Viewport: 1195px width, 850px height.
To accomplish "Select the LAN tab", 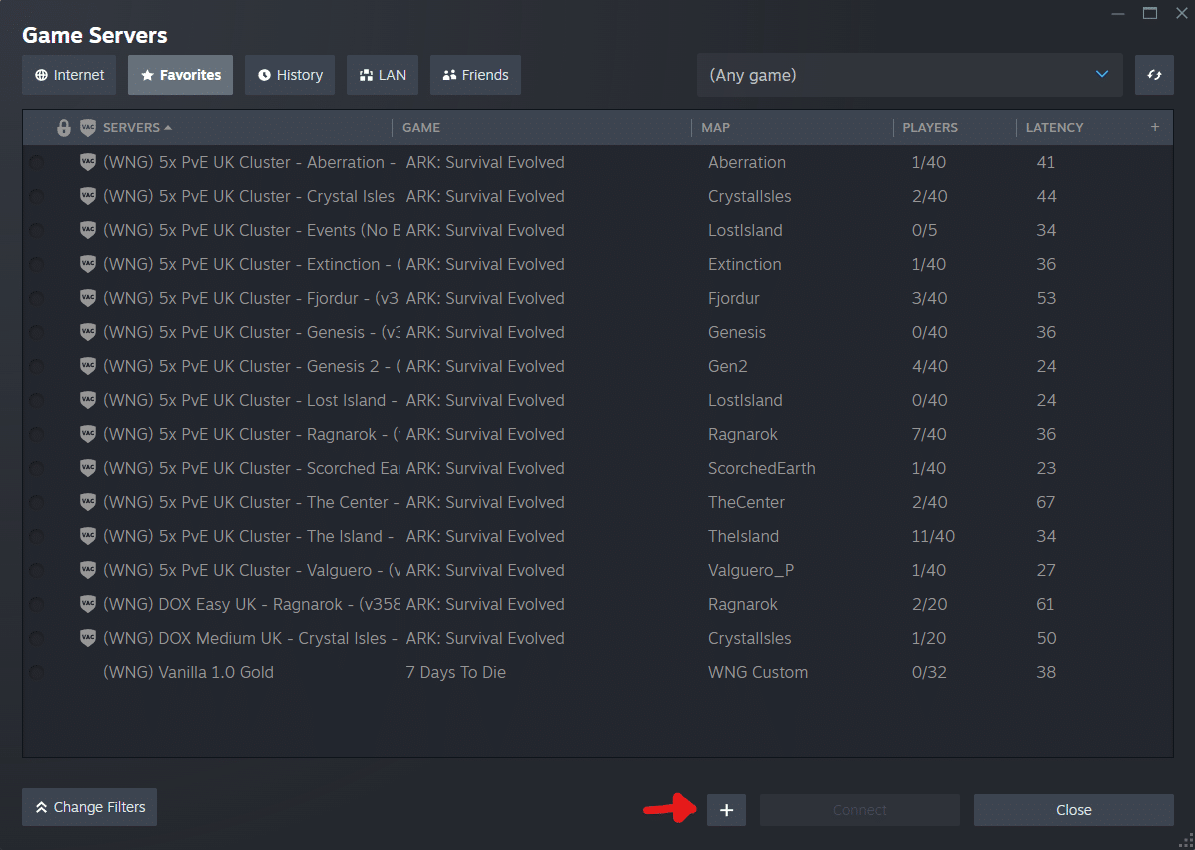I will pos(383,75).
